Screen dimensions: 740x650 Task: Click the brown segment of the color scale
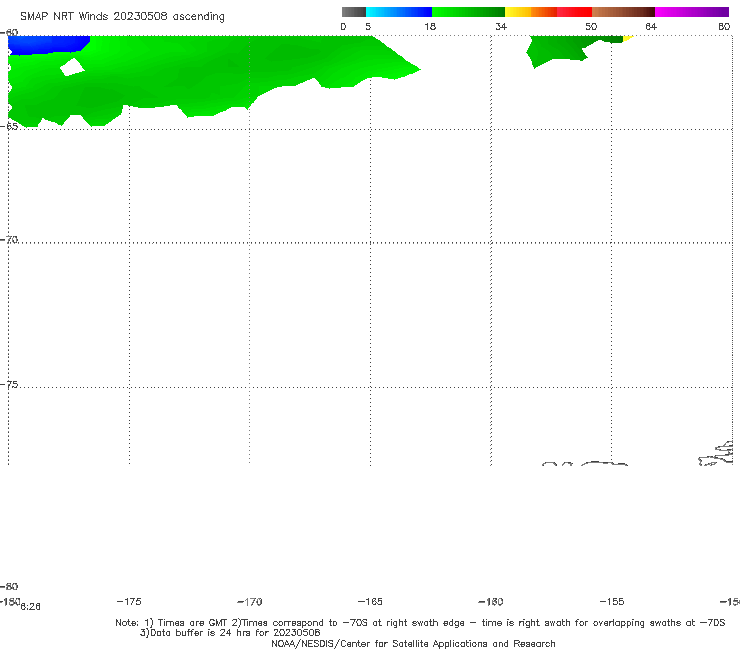623,12
